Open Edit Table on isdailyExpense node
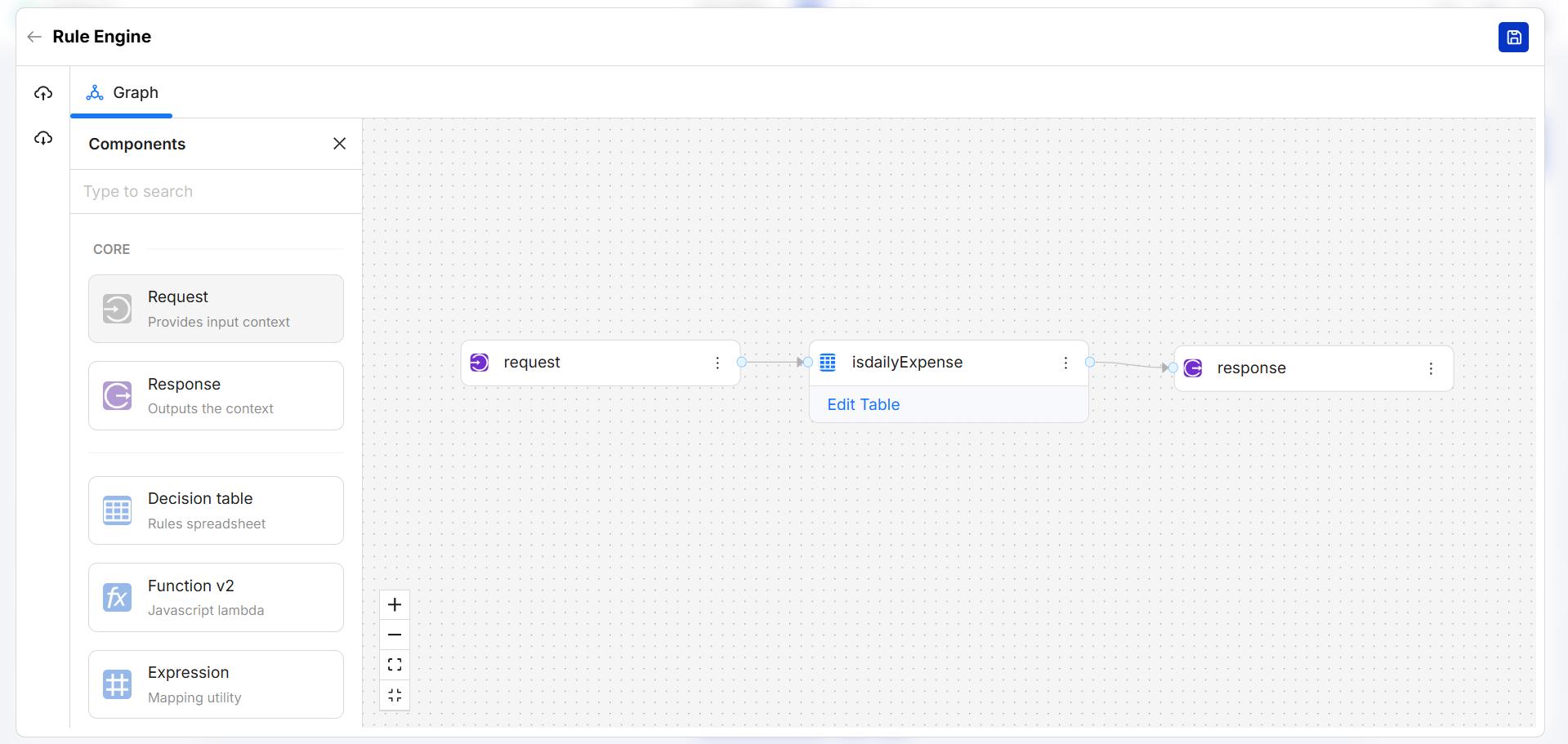This screenshot has height=744, width=1568. (x=863, y=404)
